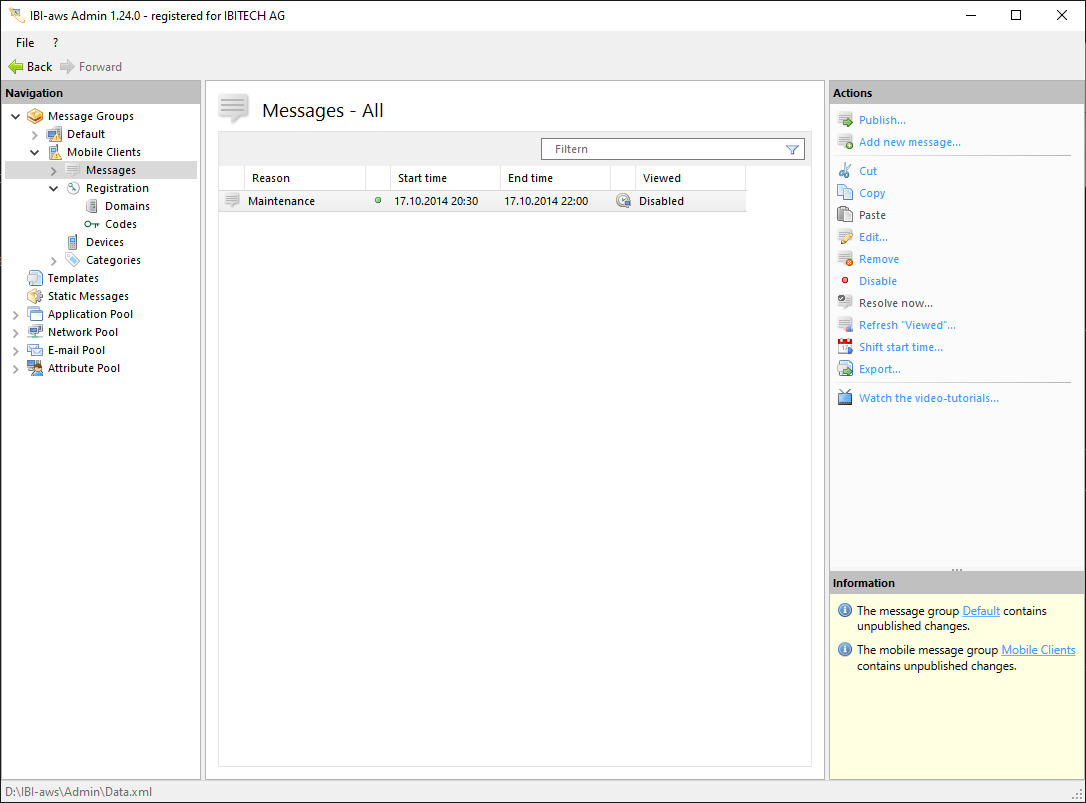Collapse the Message Groups tree node
Viewport: 1086px width, 803px height.
pyautogui.click(x=16, y=116)
